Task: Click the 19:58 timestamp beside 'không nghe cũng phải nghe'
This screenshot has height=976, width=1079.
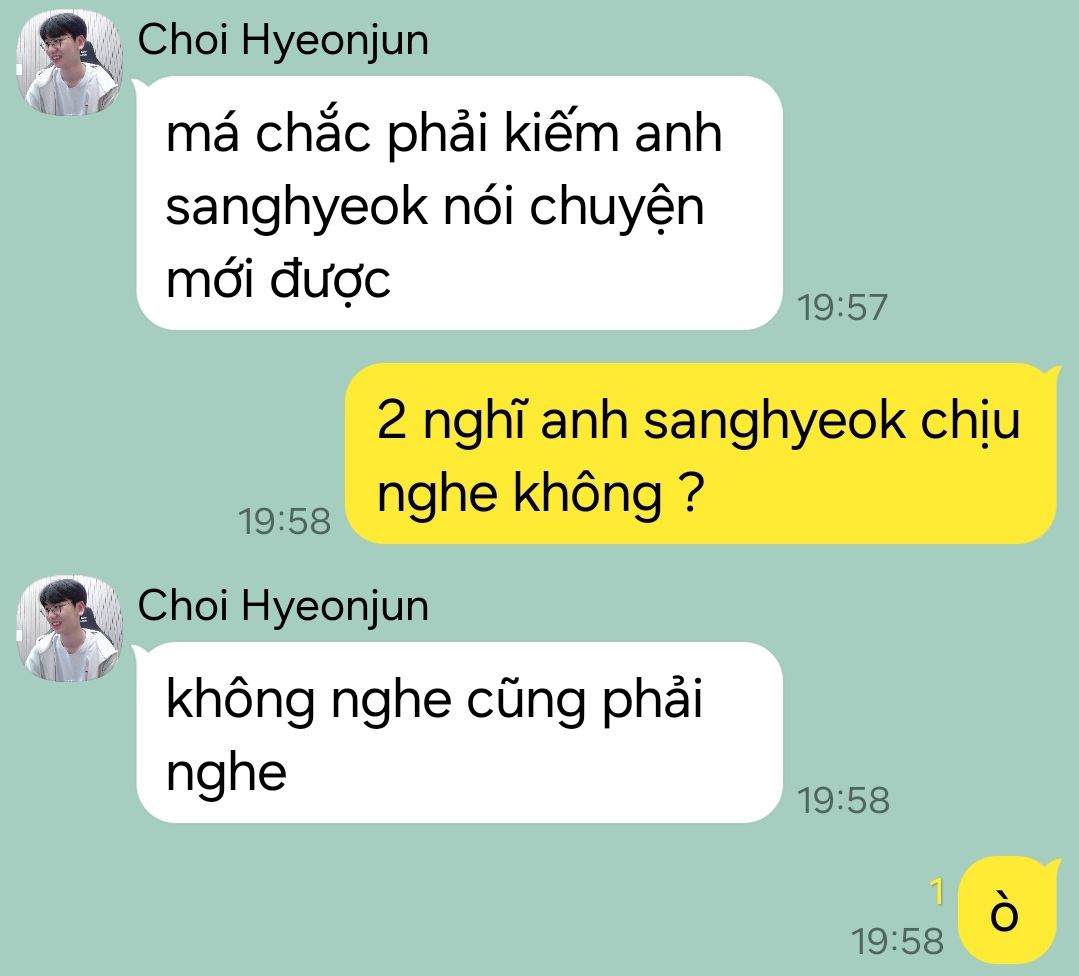Action: click(x=843, y=800)
